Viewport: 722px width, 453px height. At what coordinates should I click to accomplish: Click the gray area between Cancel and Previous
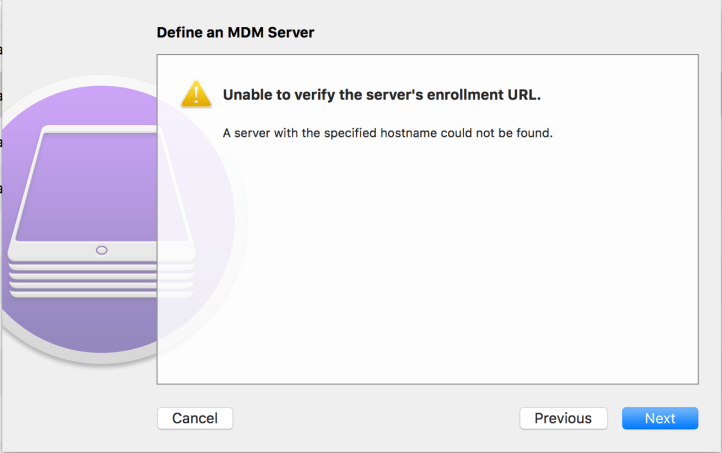pos(376,418)
